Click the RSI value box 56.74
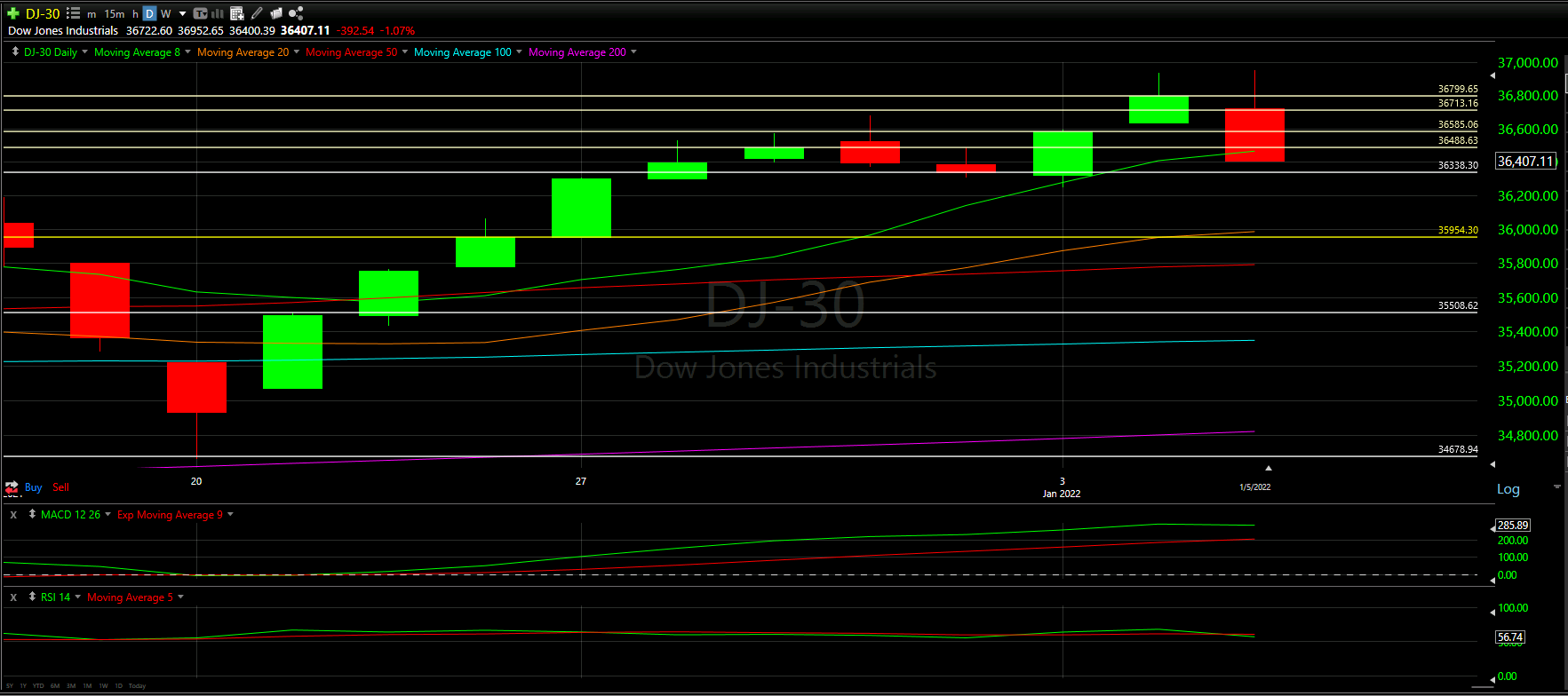Viewport: 1568px width, 696px height. tap(1510, 637)
